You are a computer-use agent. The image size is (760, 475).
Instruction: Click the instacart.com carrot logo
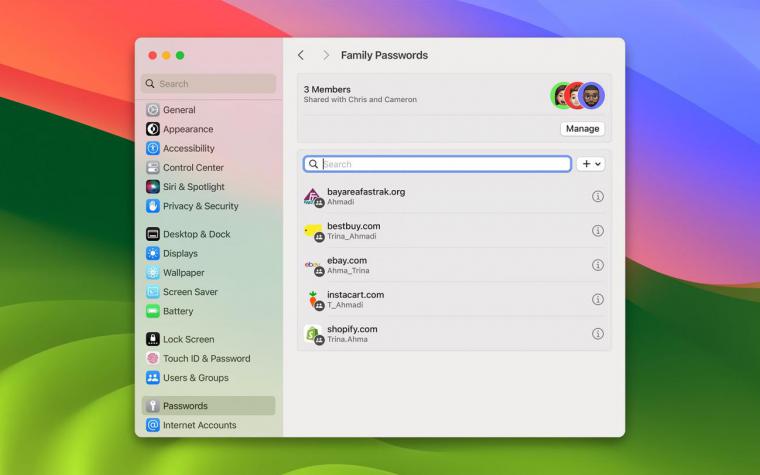(x=313, y=300)
